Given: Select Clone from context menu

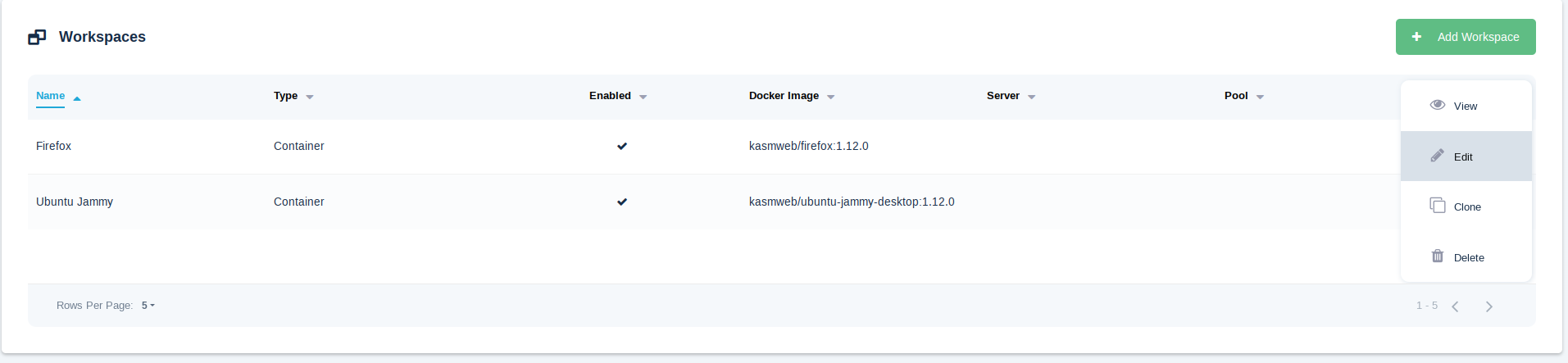Looking at the screenshot, I should point(1466,207).
